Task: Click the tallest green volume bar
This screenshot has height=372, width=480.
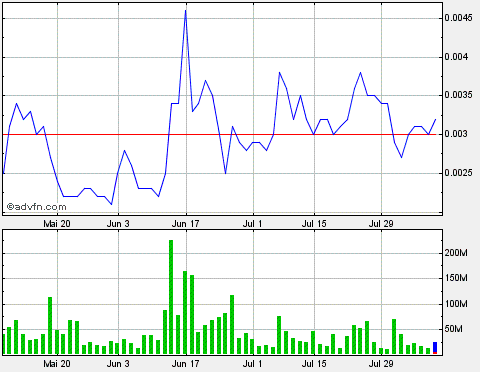Action: [x=171, y=297]
